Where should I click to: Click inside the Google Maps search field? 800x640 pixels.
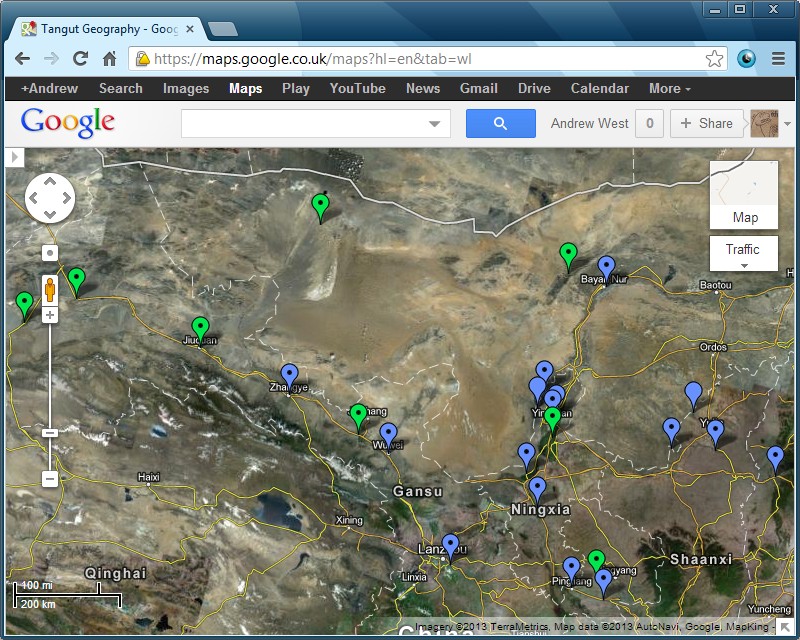coord(304,124)
